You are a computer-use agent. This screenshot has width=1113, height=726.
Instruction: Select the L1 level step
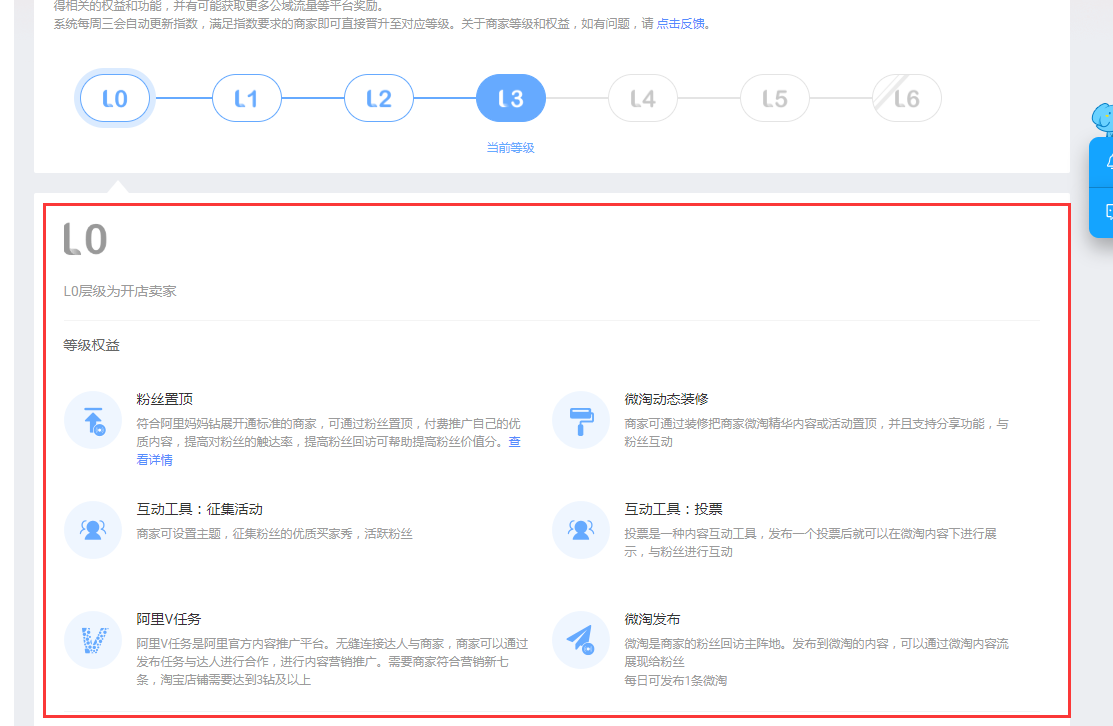click(246, 99)
